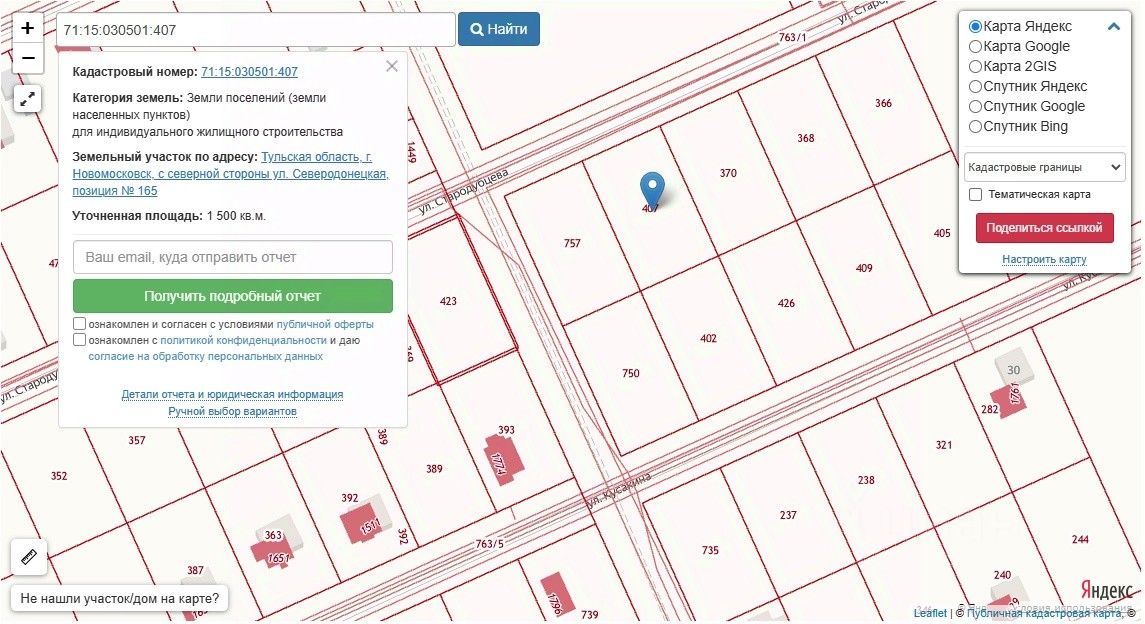
Task: Select parcel 735 on the map
Action: (x=711, y=550)
